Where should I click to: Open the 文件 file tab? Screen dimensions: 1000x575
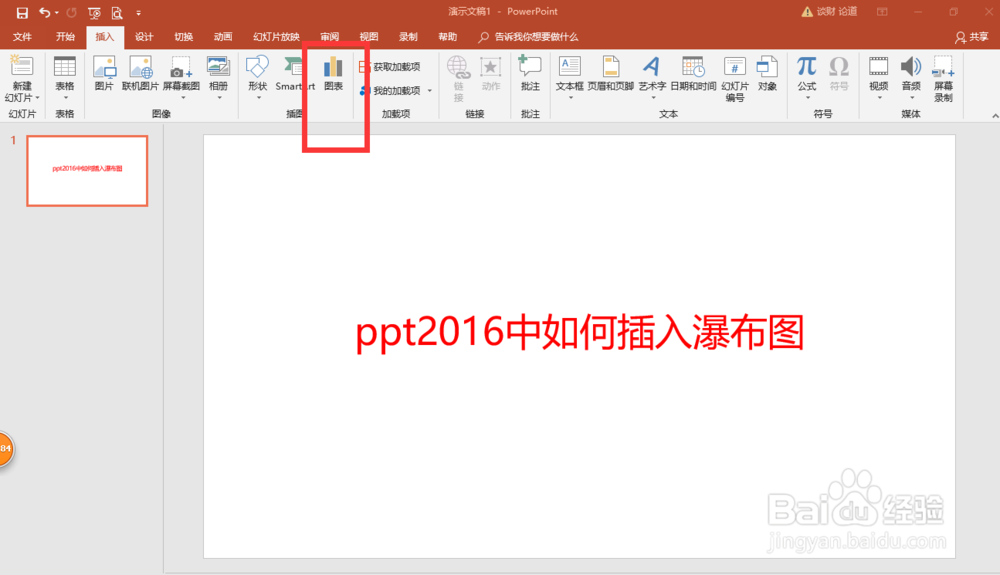[x=22, y=37]
